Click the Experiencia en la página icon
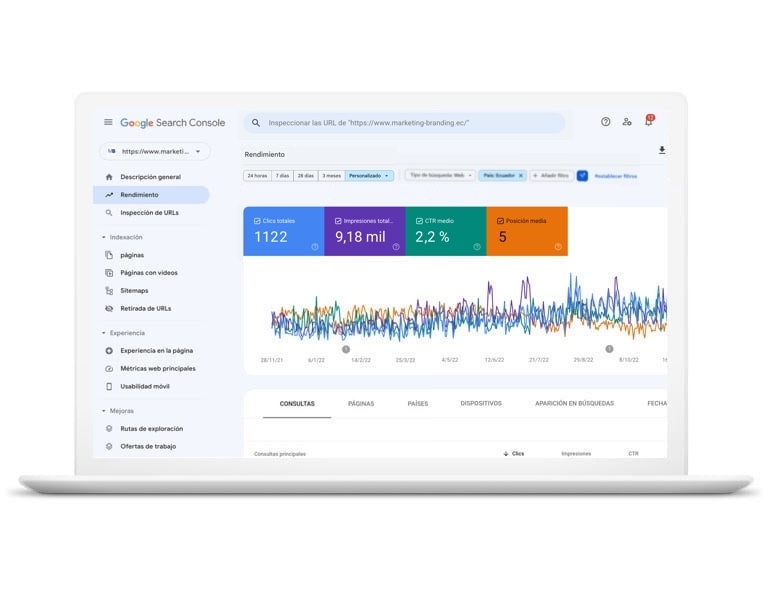The height and width of the screenshot is (593, 768). tap(109, 351)
